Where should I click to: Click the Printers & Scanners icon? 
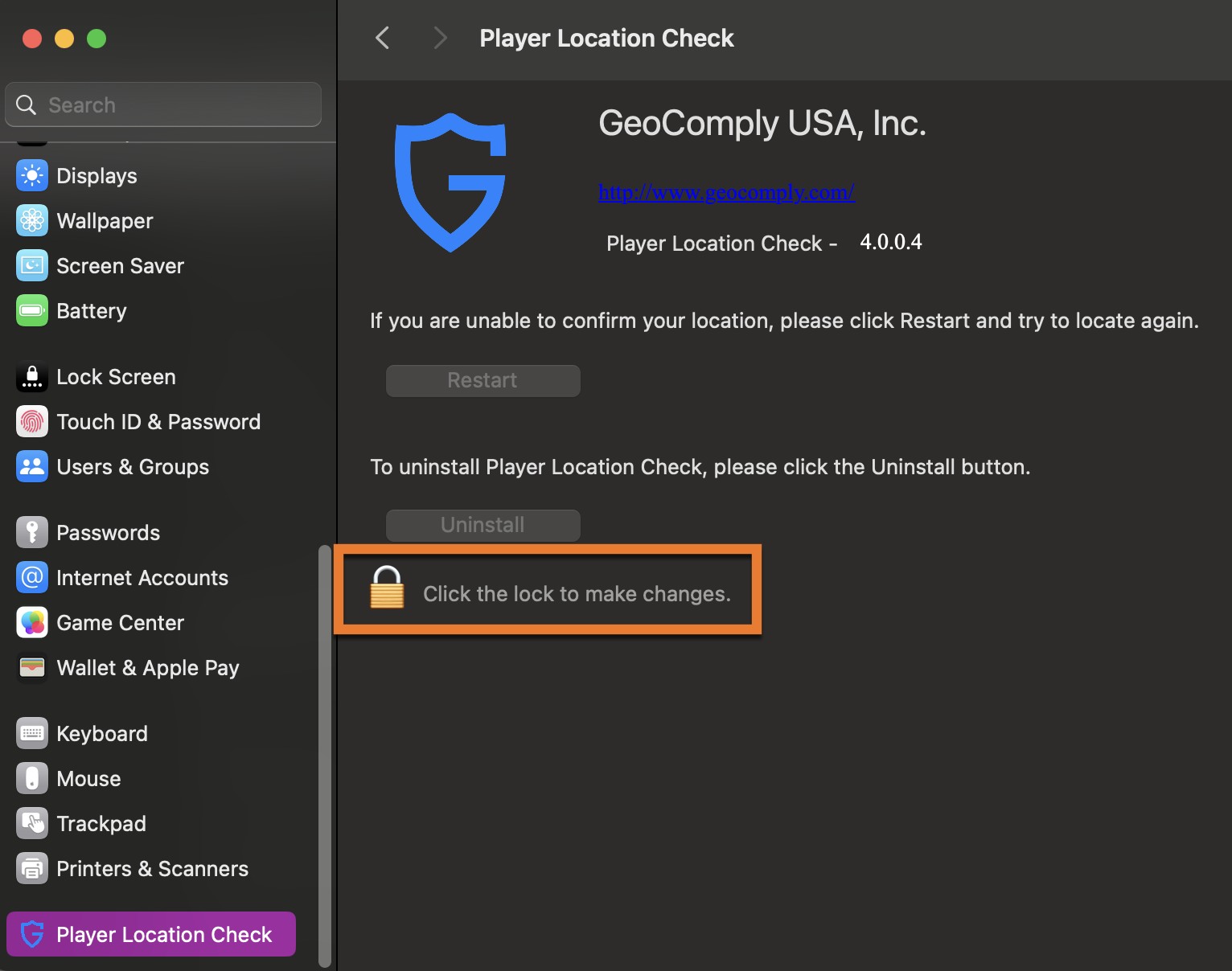click(32, 868)
